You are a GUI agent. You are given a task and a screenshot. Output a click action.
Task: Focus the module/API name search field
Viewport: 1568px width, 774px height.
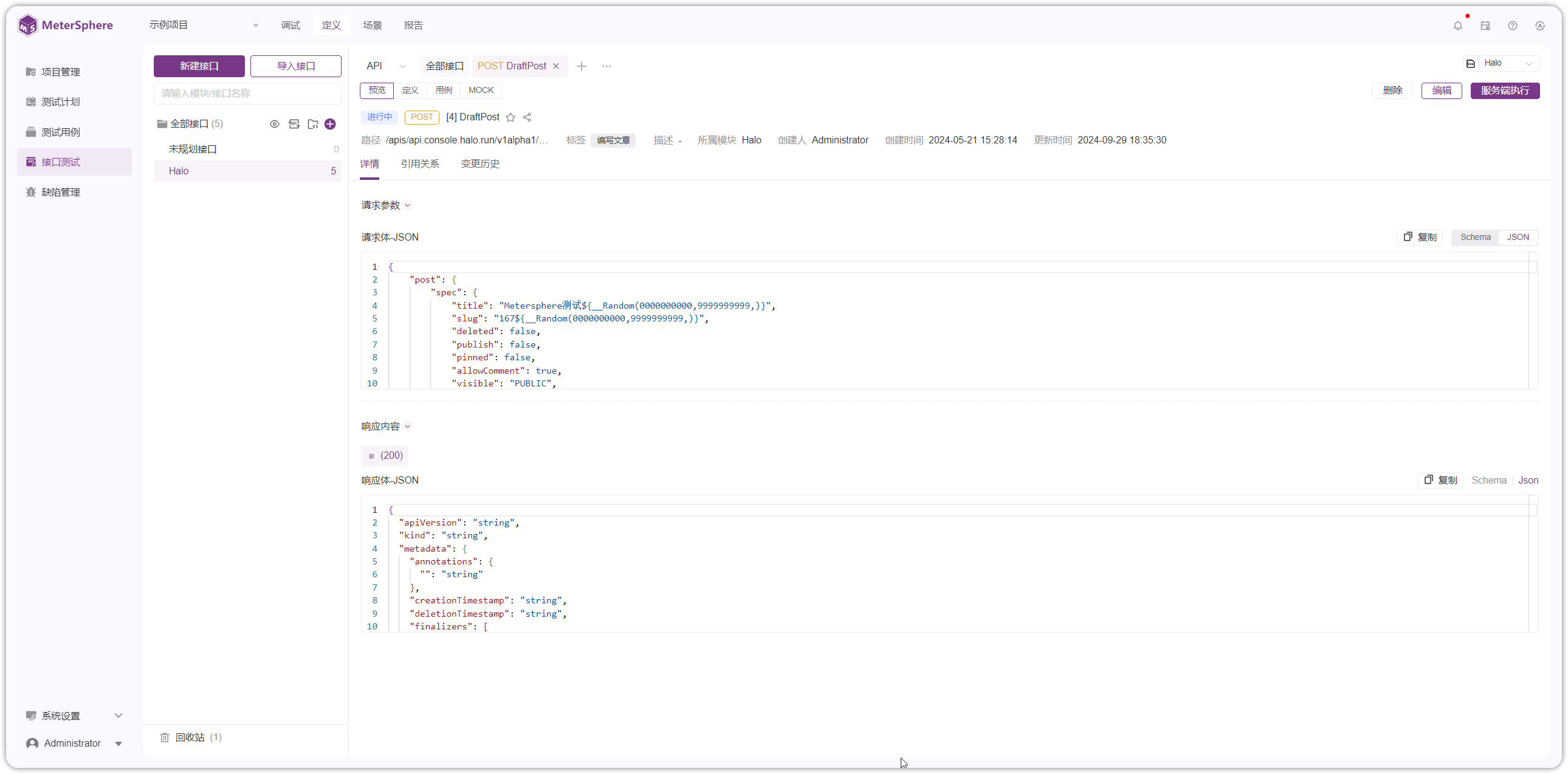coord(247,94)
